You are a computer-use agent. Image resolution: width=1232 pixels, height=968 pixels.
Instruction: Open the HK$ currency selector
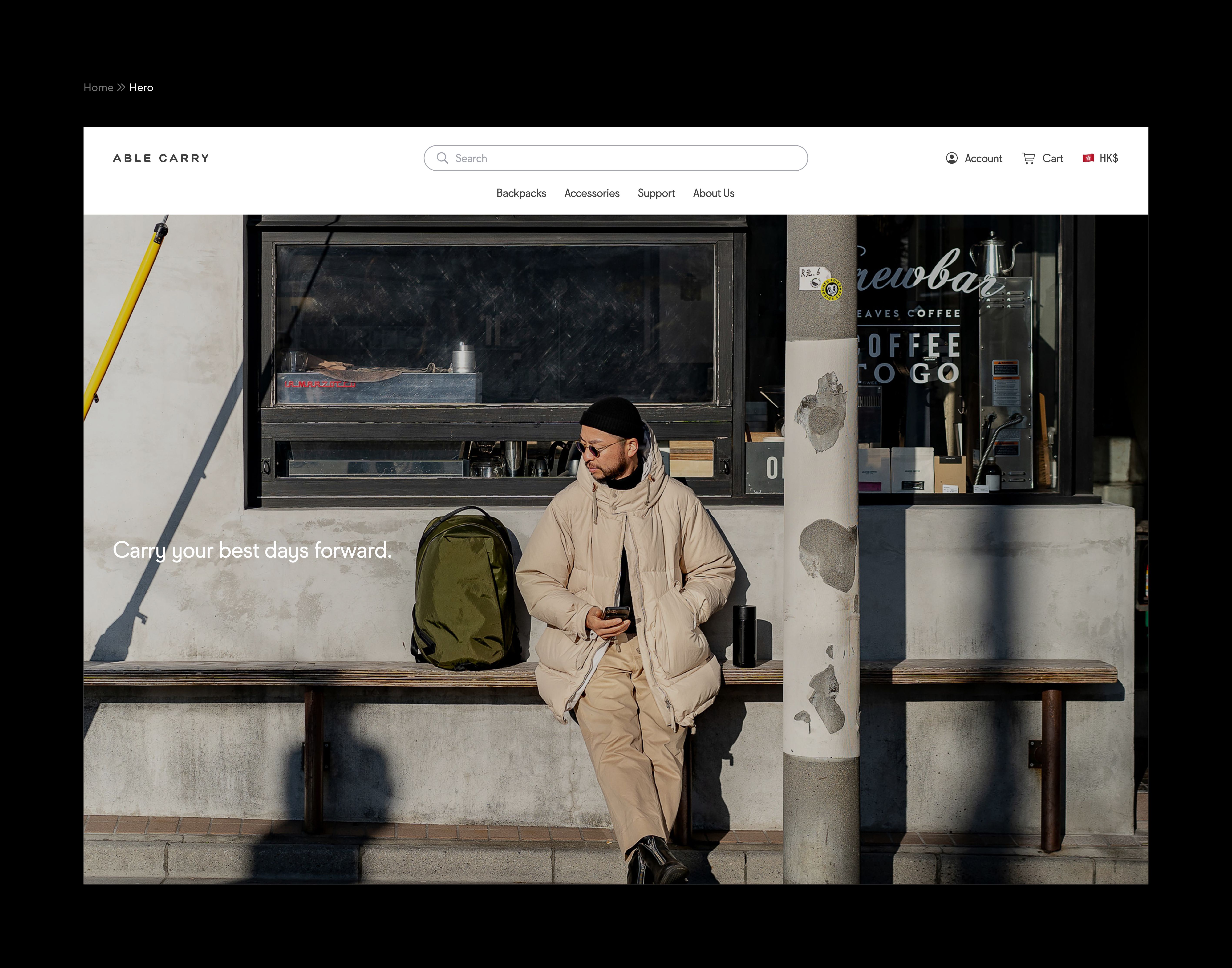click(1100, 158)
